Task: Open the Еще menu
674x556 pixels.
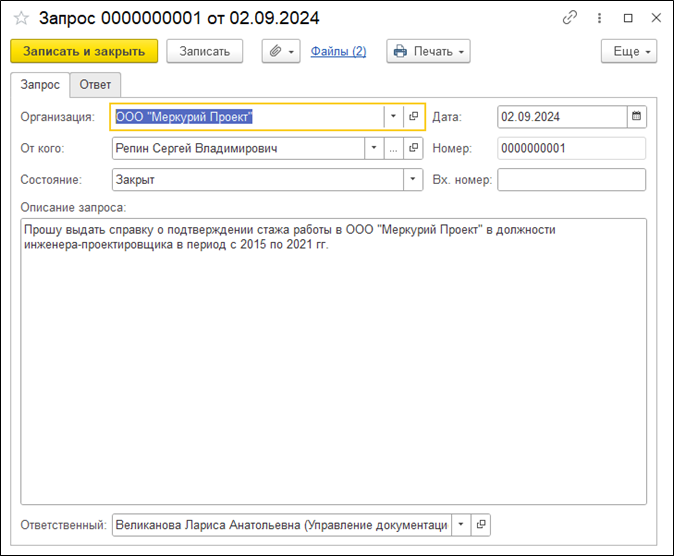Action: (x=628, y=51)
